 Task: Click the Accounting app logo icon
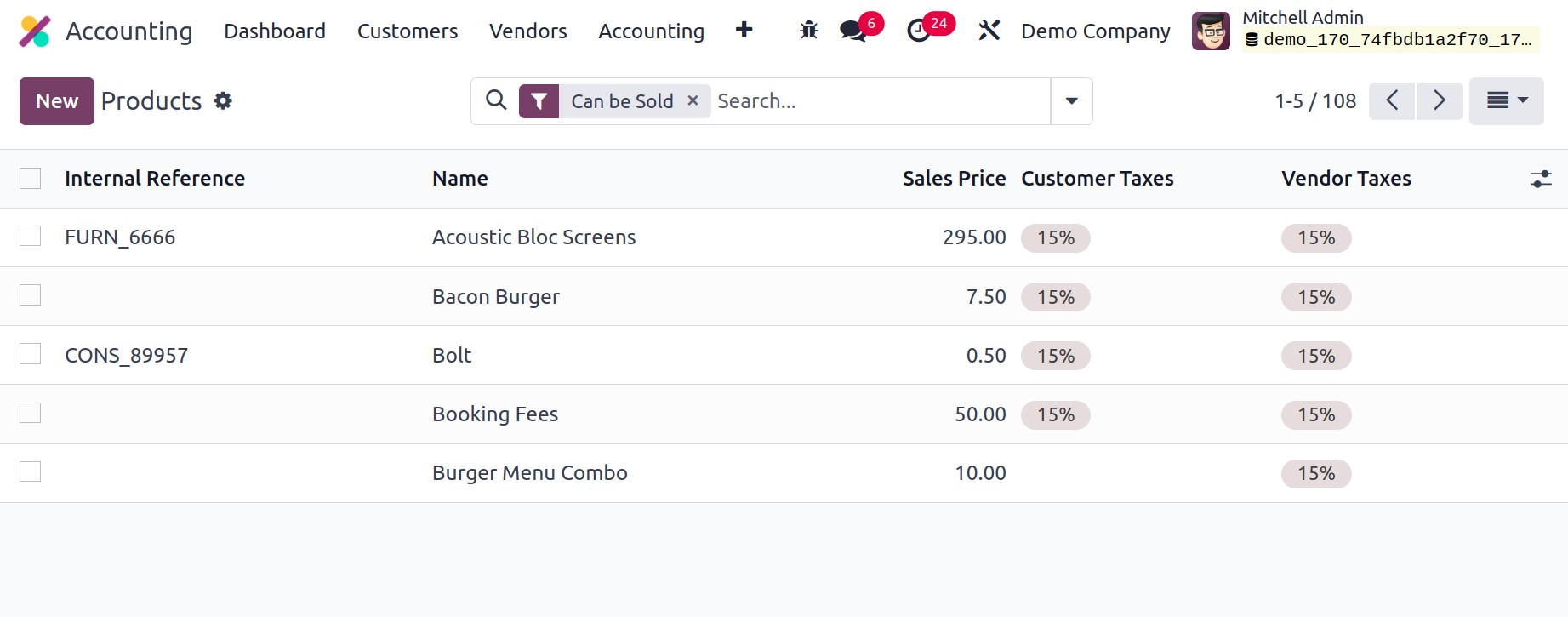(35, 31)
